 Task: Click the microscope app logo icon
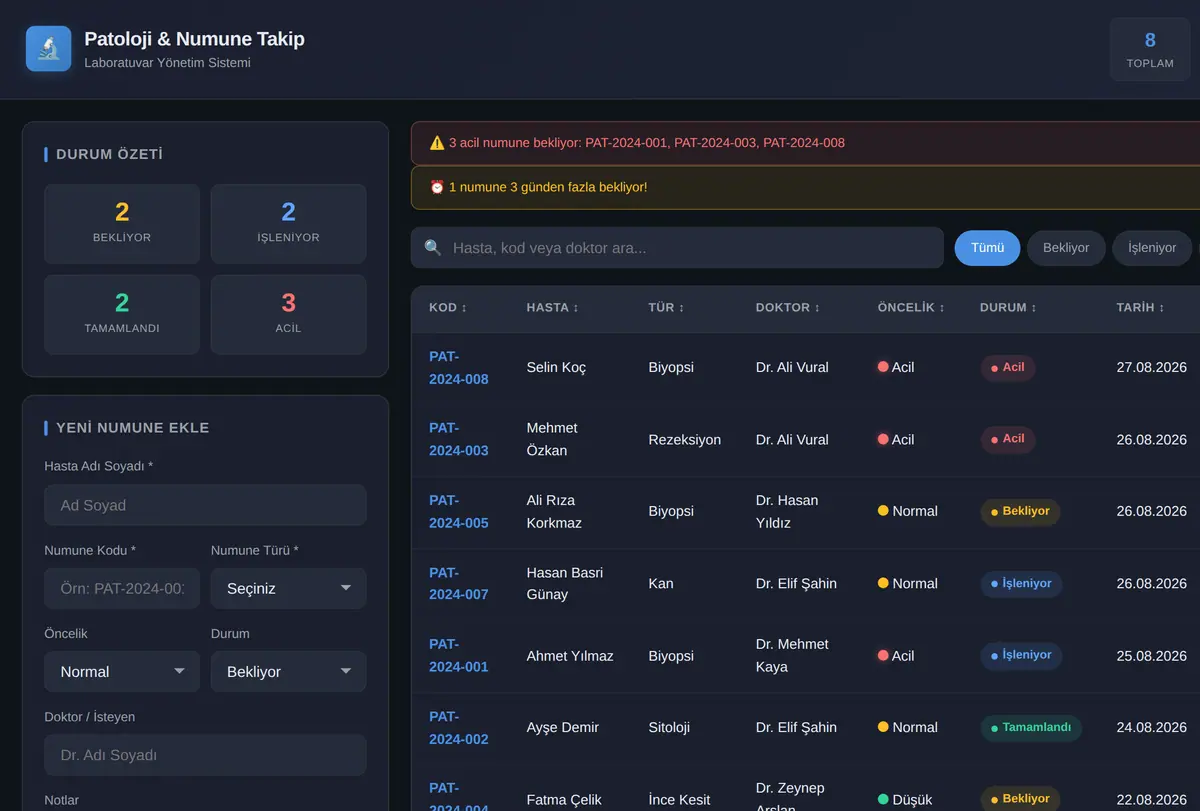pos(48,49)
